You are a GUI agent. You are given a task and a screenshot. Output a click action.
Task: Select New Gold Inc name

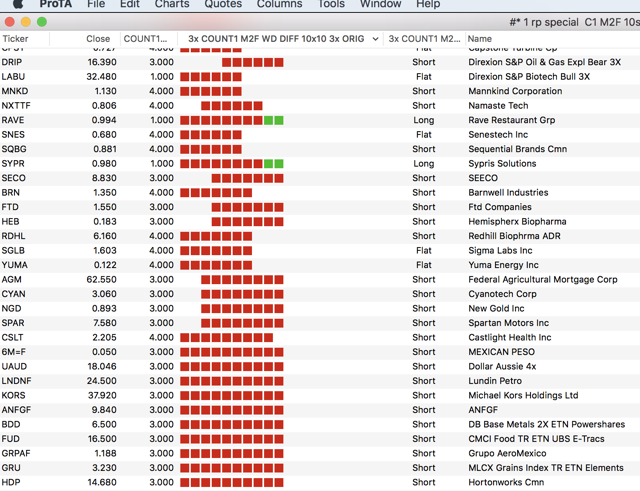tap(496, 309)
